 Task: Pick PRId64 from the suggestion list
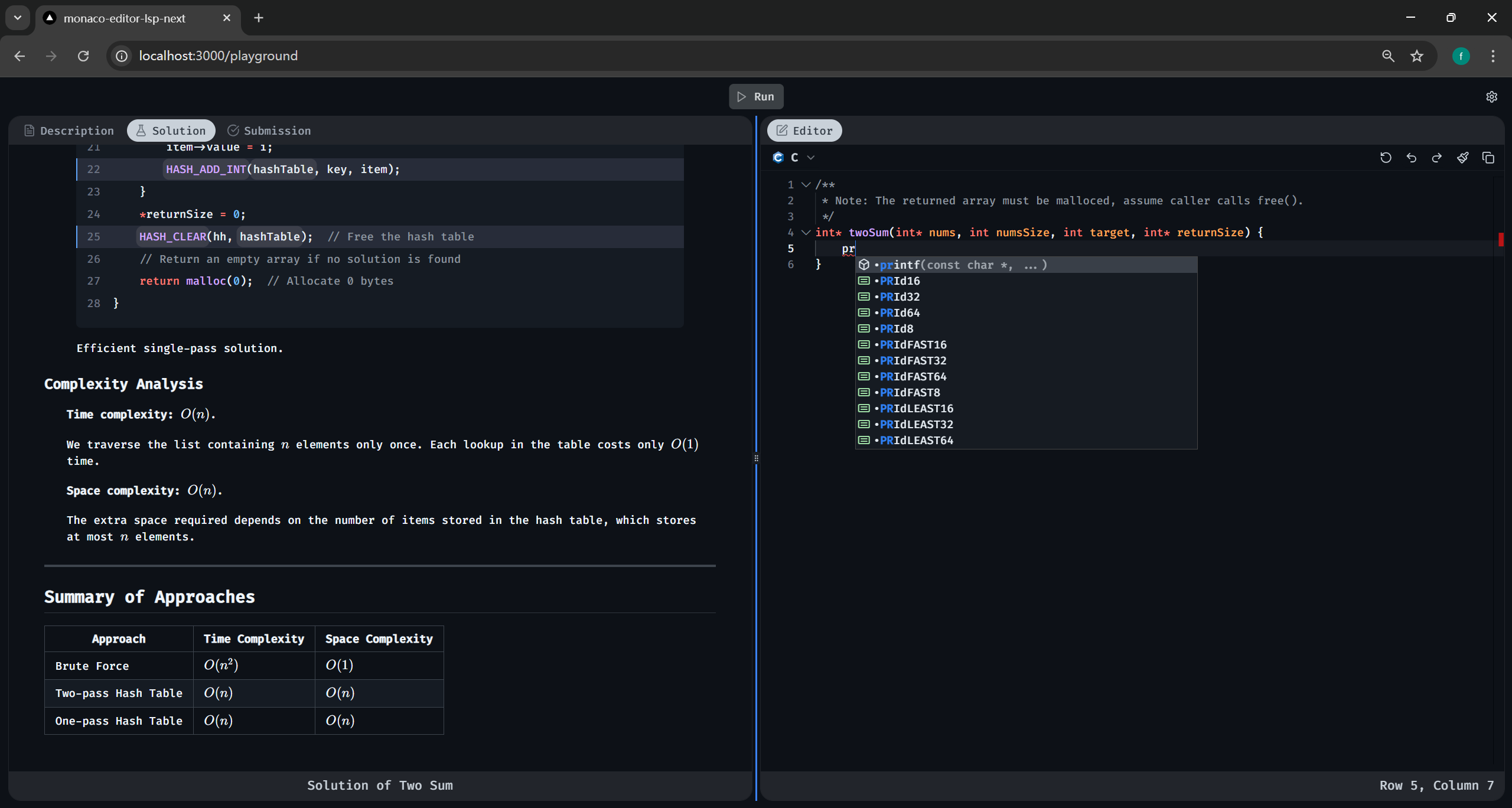(900, 313)
